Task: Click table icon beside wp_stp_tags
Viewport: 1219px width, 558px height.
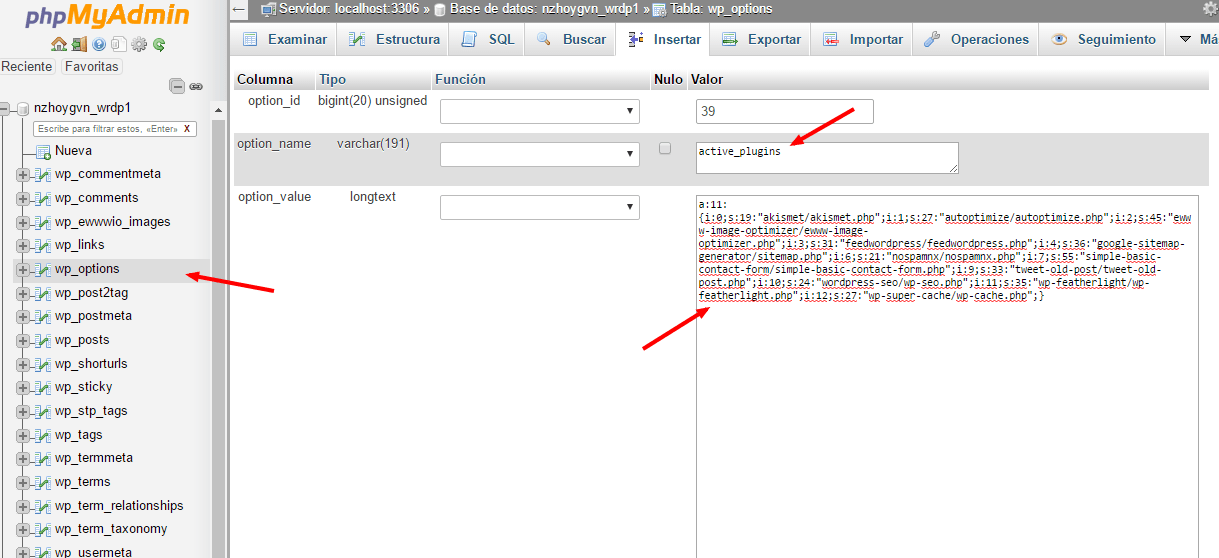Action: pyautogui.click(x=42, y=411)
